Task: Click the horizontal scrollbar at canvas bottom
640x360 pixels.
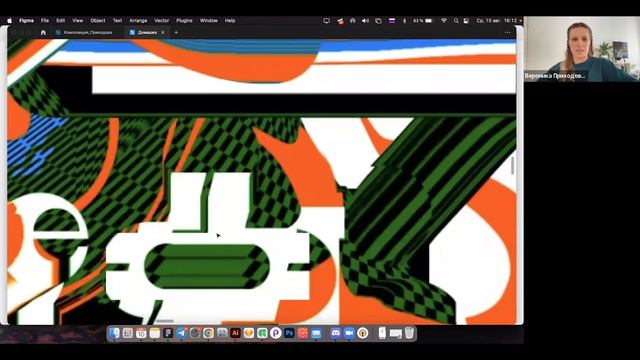Action: (165, 322)
